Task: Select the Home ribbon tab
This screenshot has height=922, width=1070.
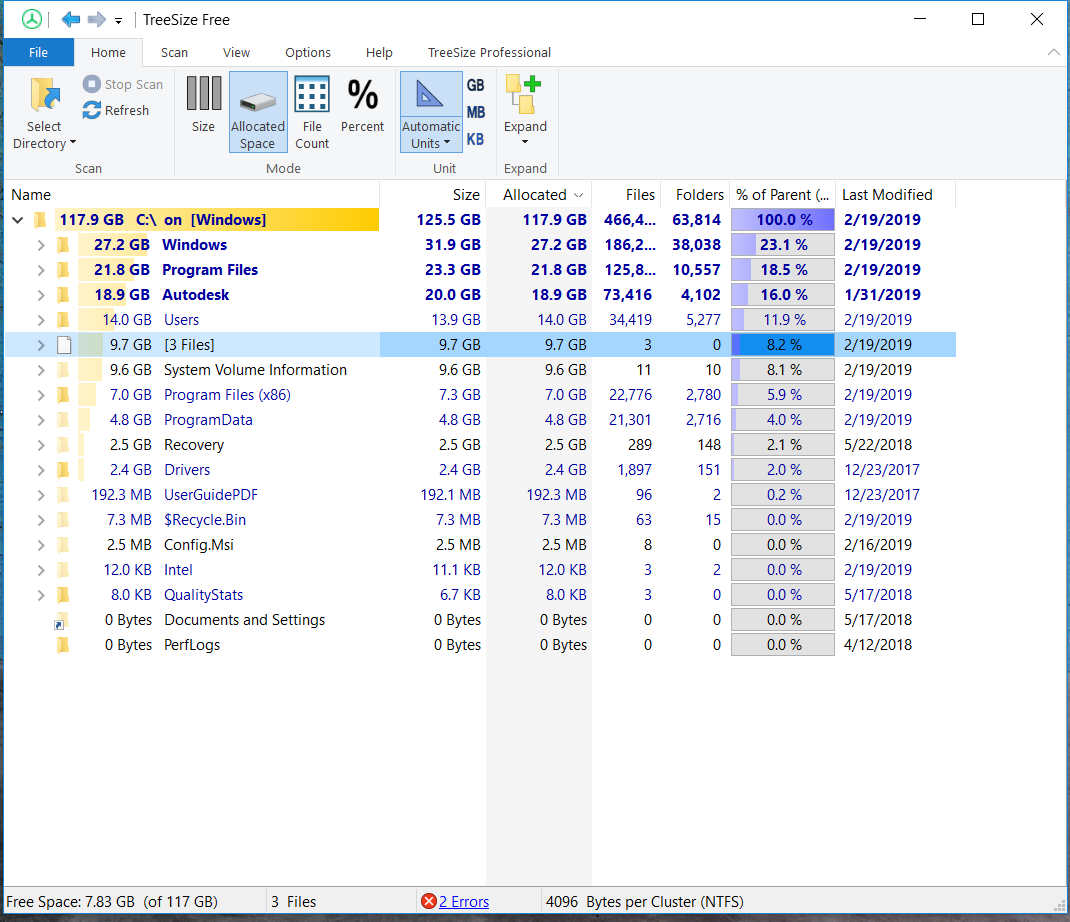Action: tap(108, 53)
